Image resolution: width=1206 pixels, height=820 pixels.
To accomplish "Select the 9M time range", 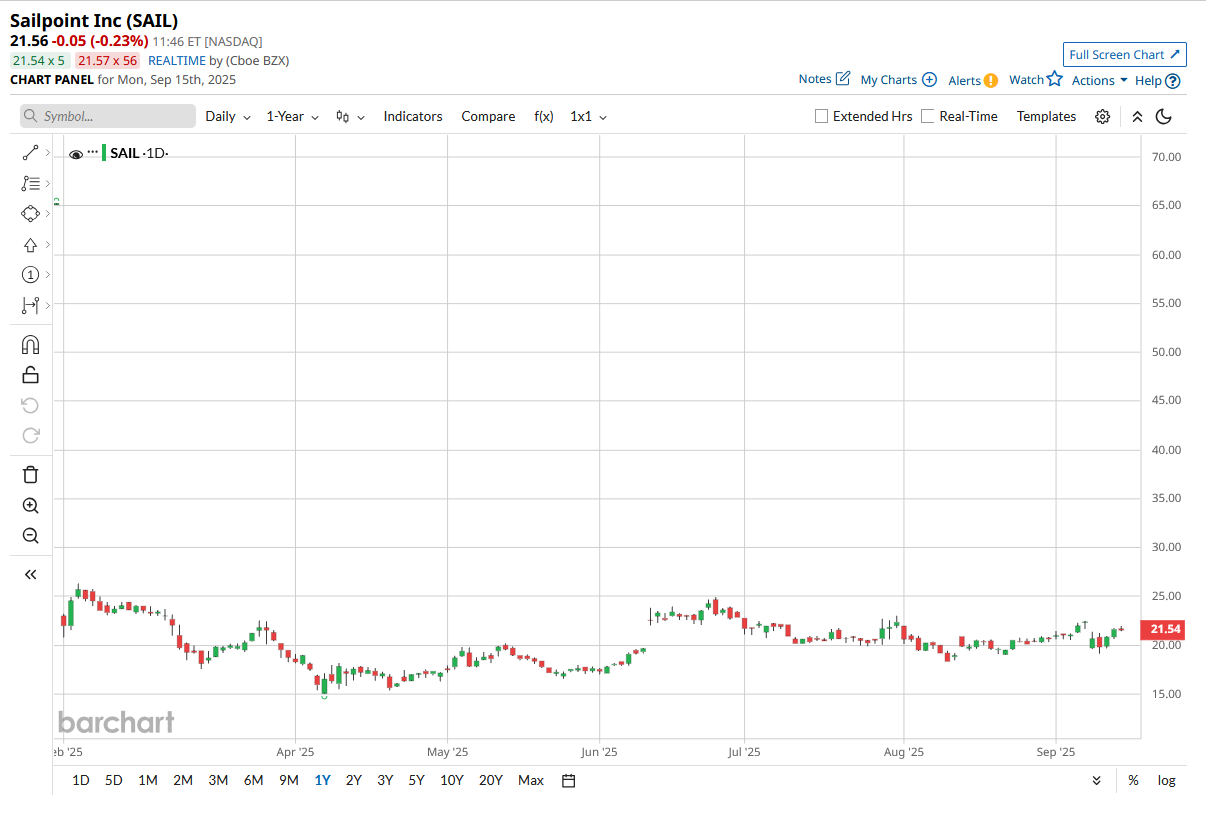I will coord(289,780).
